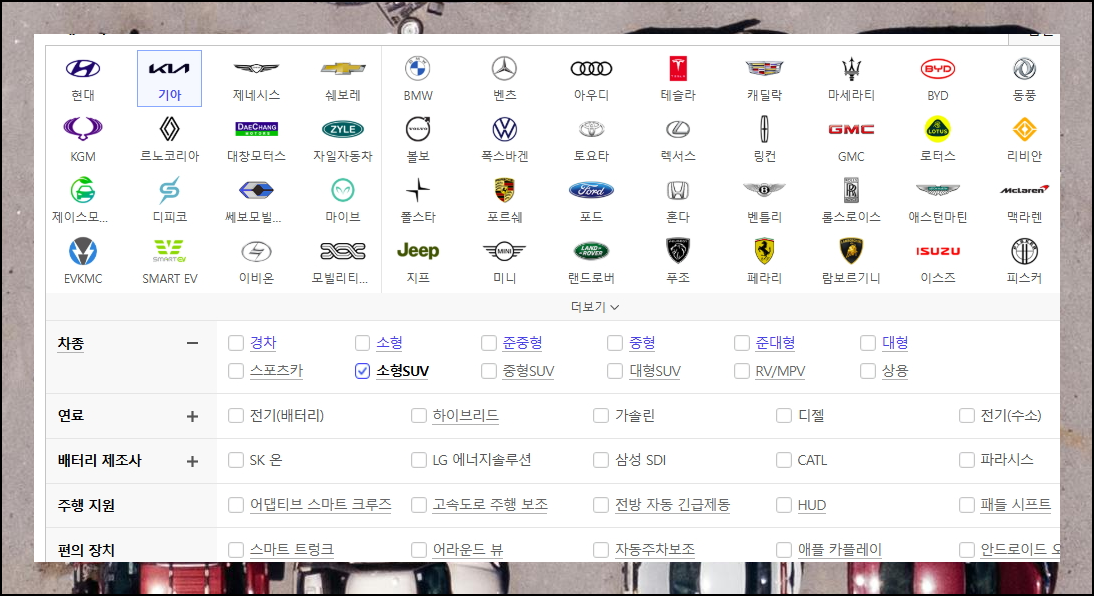This screenshot has height=596, width=1094.
Task: Click the 가솔린 fuel label
Action: click(x=634, y=415)
